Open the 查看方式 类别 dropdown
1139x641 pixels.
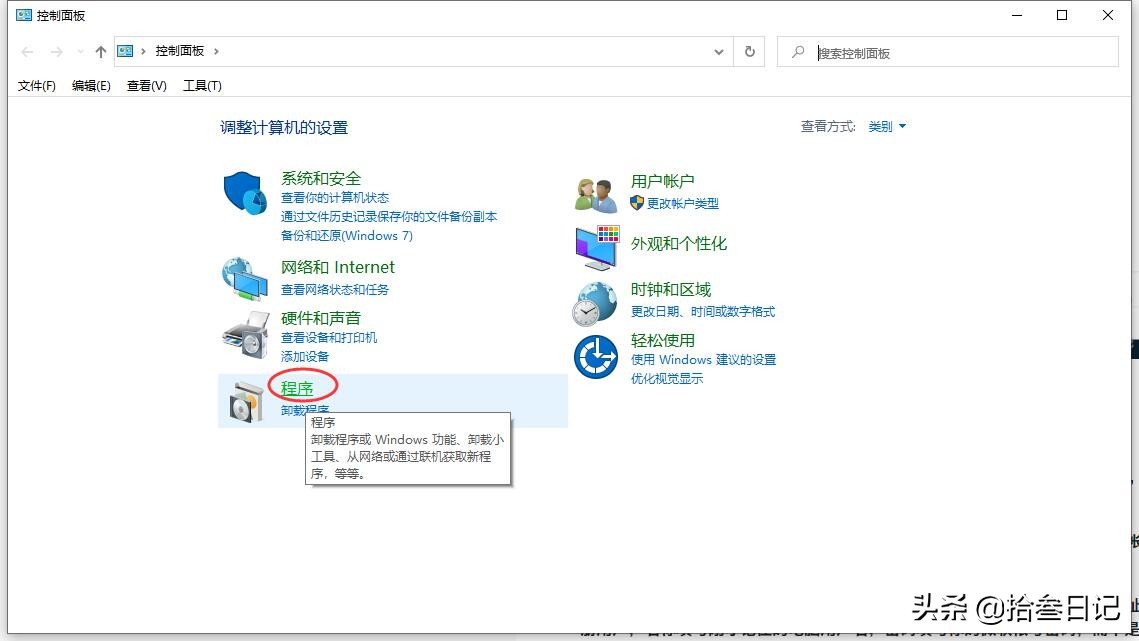coord(888,126)
